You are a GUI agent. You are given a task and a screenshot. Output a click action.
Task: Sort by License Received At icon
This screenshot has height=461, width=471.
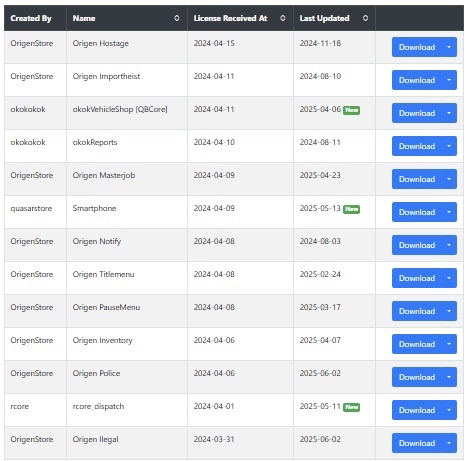[x=283, y=18]
